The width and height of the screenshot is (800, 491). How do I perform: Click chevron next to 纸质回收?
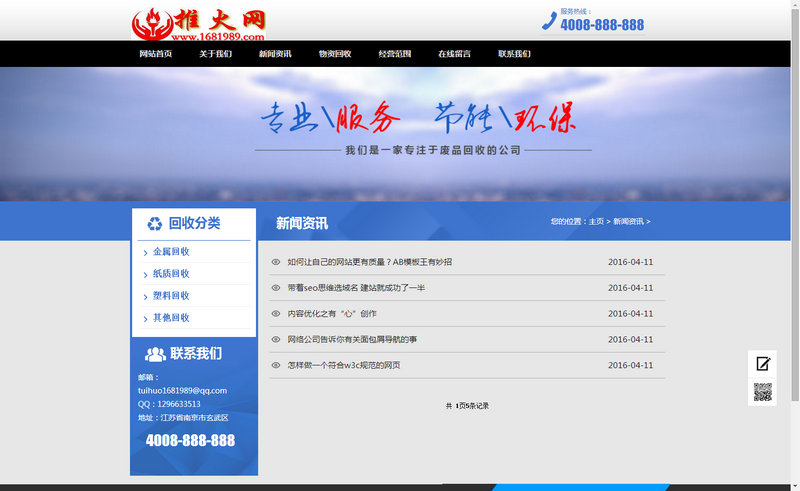tap(145, 275)
